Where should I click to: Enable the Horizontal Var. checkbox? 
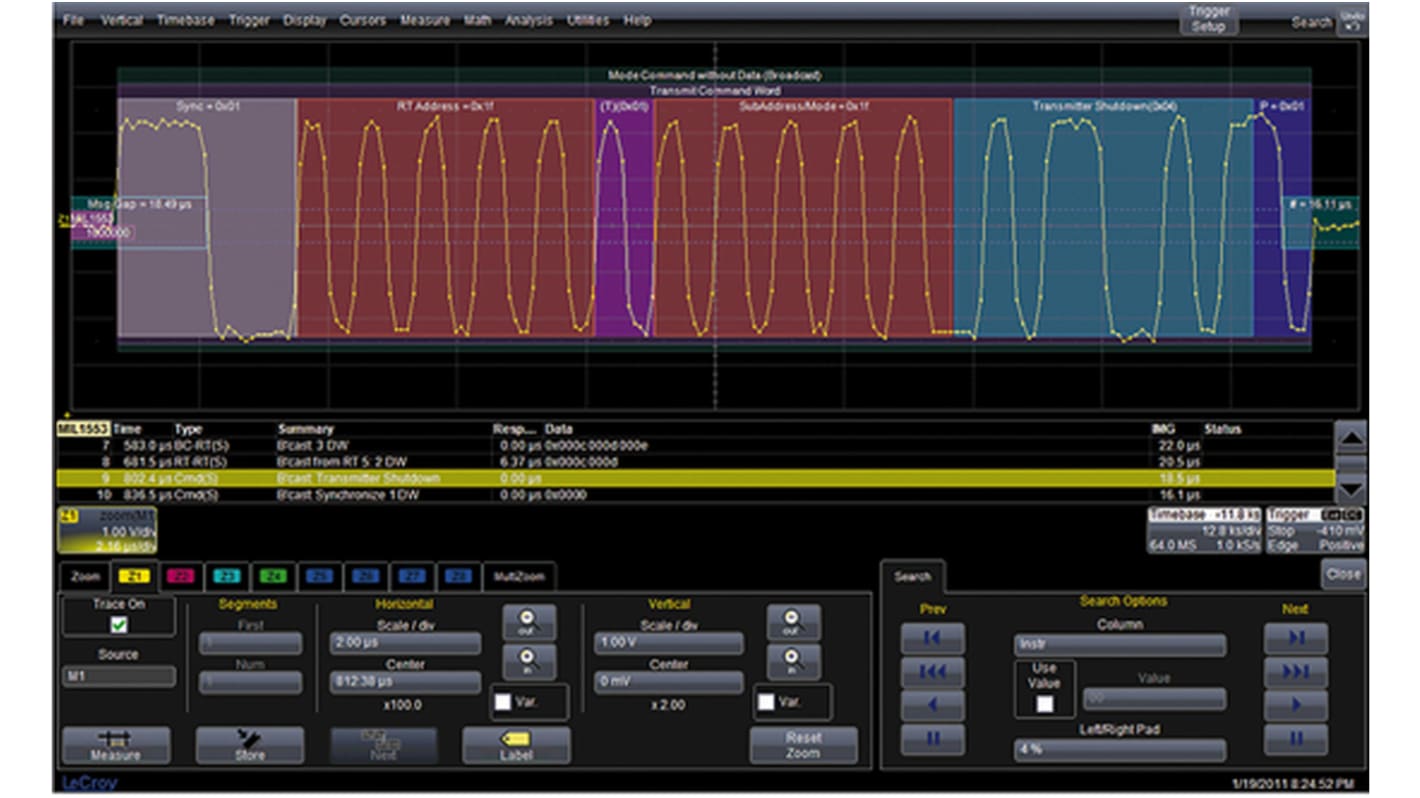tap(503, 702)
